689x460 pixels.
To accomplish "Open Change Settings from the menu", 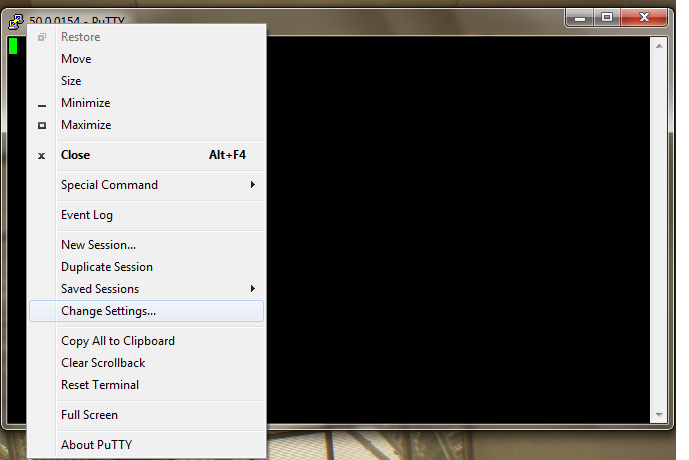I will [x=147, y=311].
